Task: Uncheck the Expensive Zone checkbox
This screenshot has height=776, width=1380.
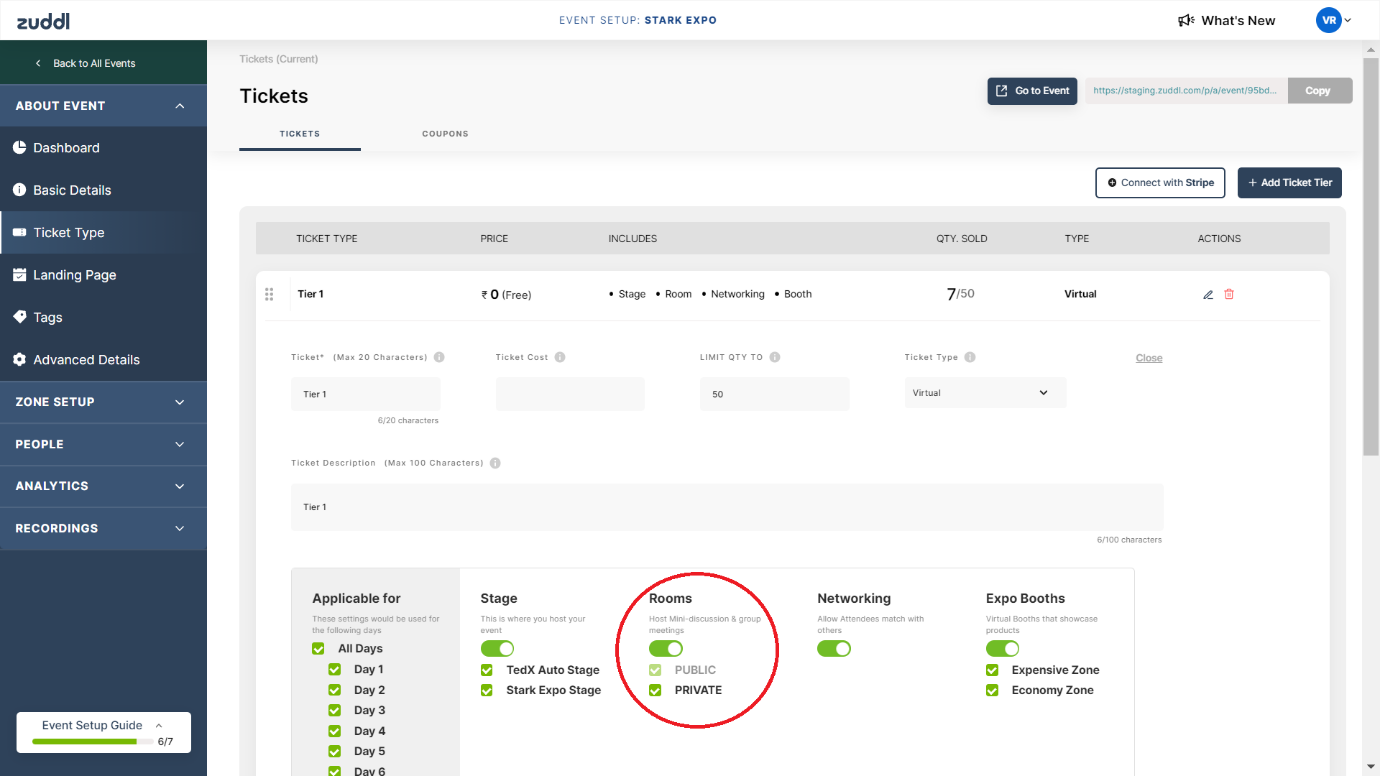Action: (992, 670)
